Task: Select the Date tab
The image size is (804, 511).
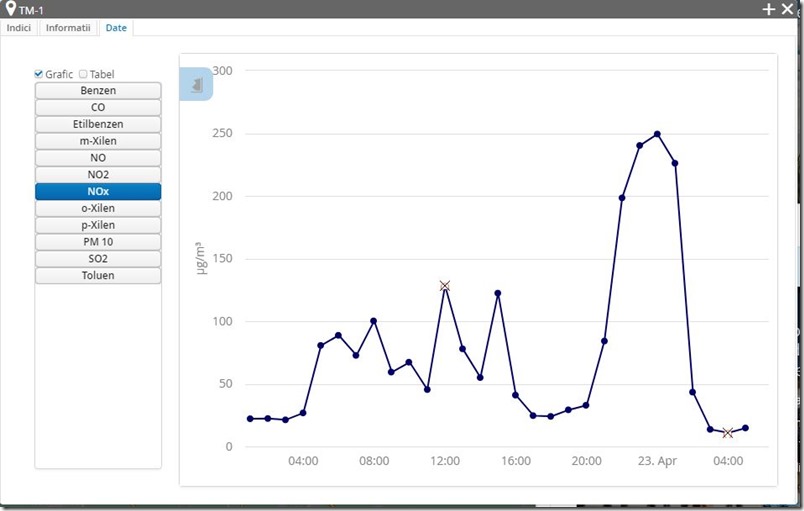Action: (116, 28)
